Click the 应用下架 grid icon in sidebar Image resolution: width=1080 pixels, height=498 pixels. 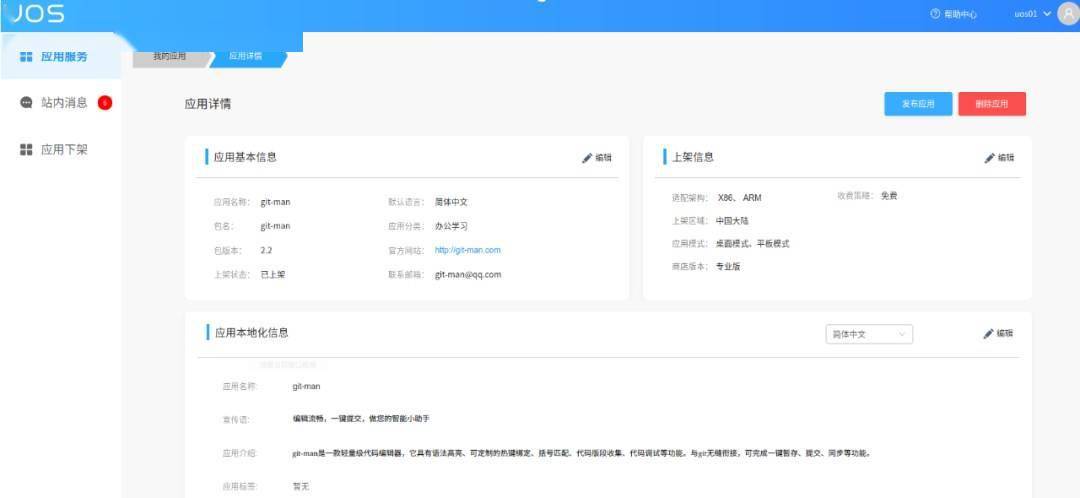pyautogui.click(x=27, y=150)
